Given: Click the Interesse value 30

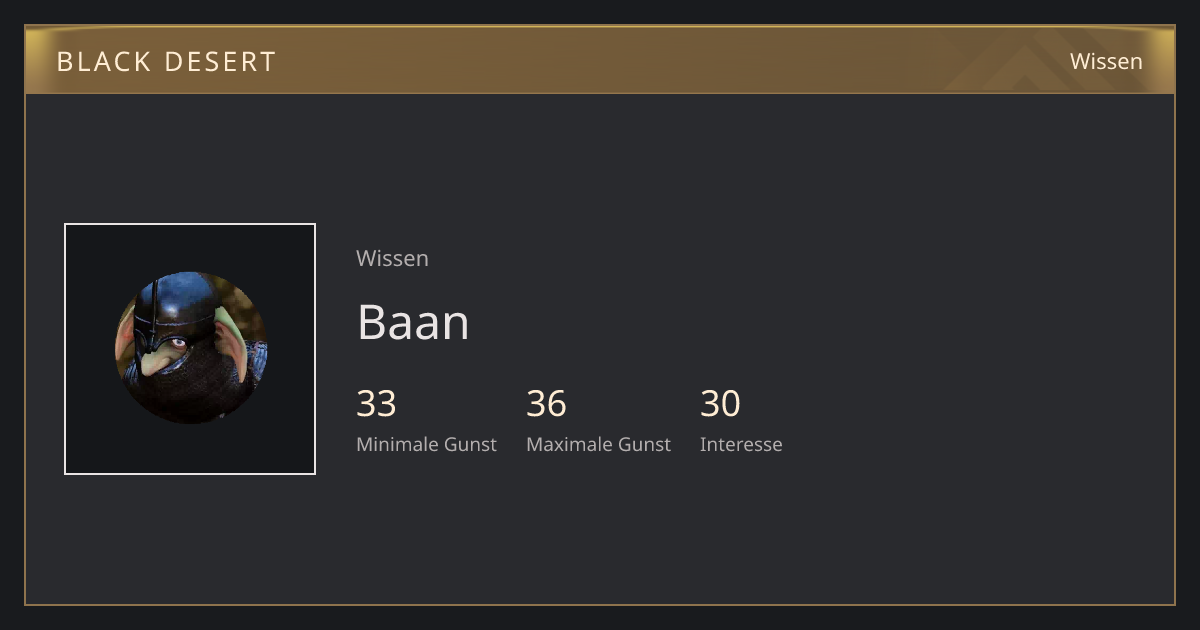Looking at the screenshot, I should (x=720, y=404).
